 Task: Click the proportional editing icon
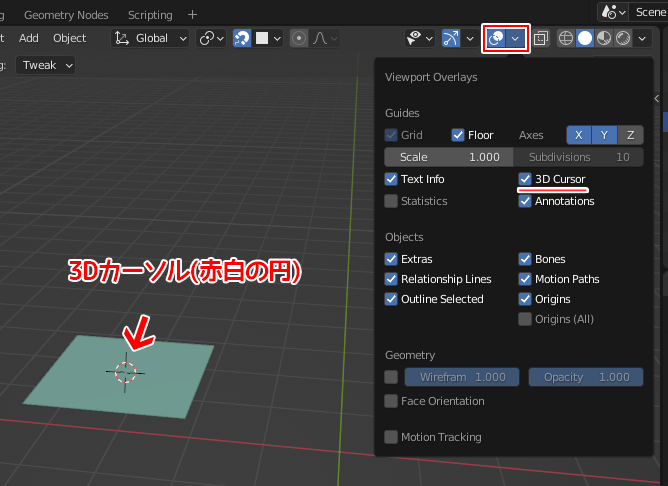(x=299, y=38)
